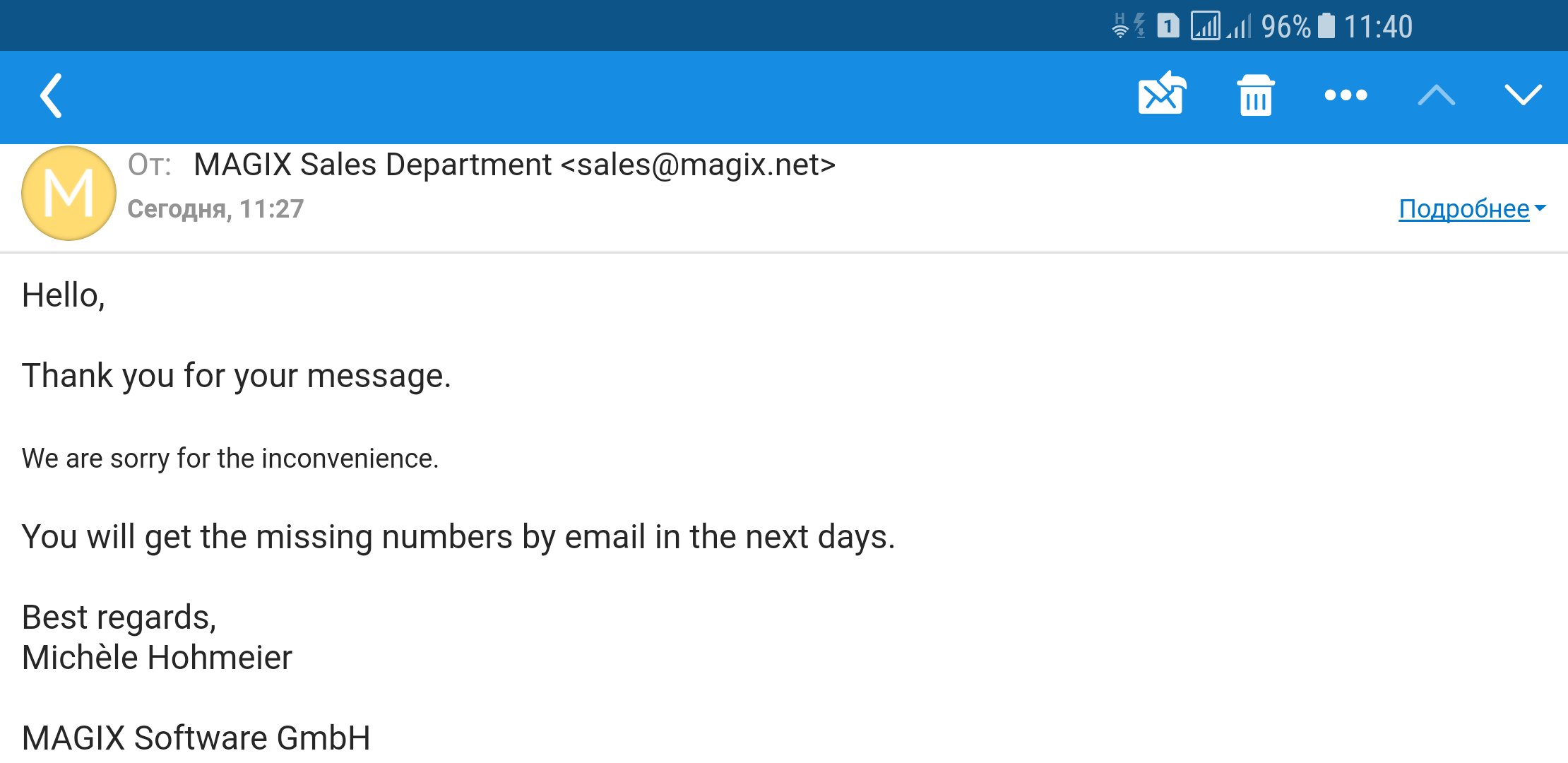Click the 'missing numbers by email' sentence
Viewport: 1568px width, 763px height.
pyautogui.click(x=458, y=537)
